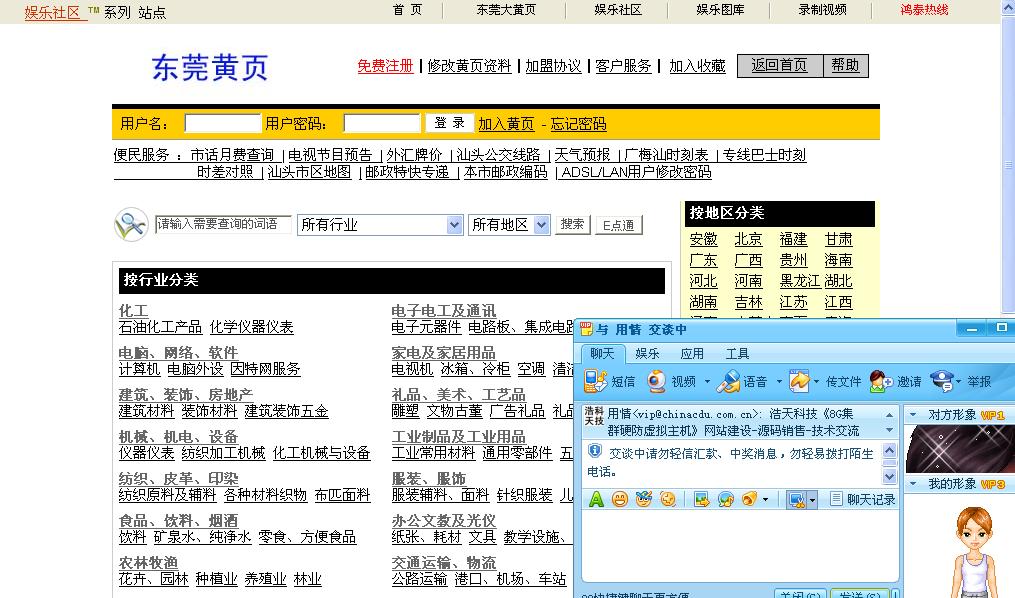Collapse the 我的形象 panel
1015x598 pixels.
[x=913, y=483]
